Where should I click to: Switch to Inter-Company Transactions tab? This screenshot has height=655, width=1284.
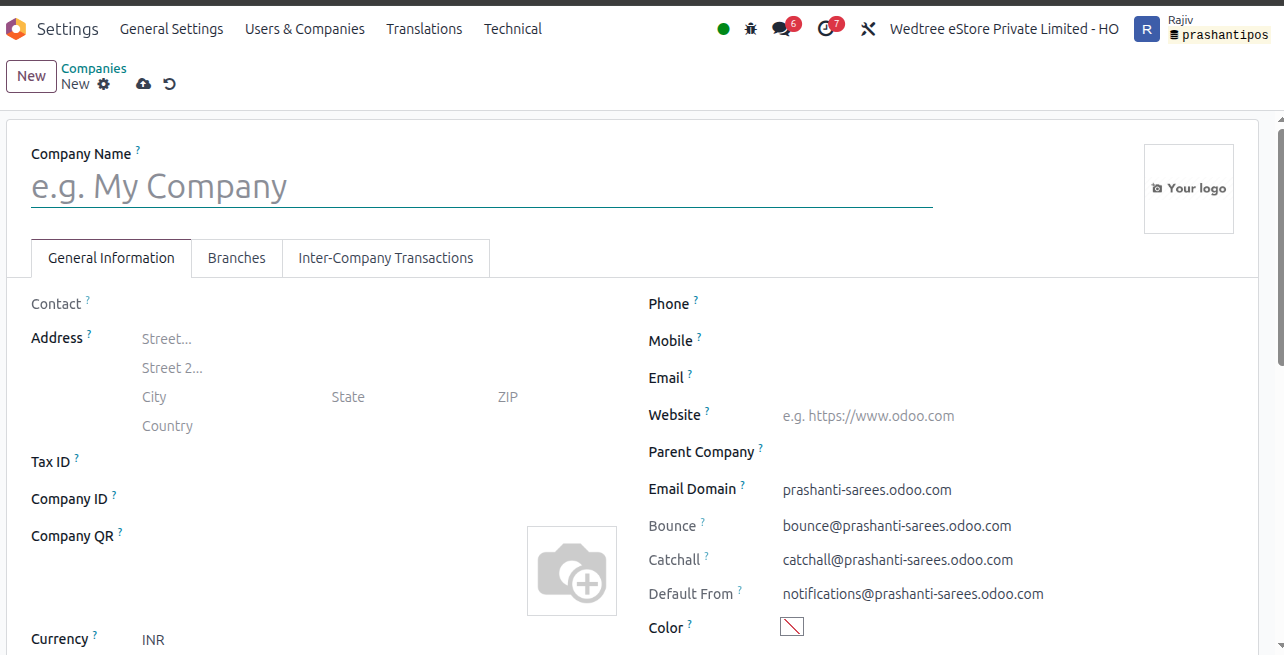pos(386,258)
